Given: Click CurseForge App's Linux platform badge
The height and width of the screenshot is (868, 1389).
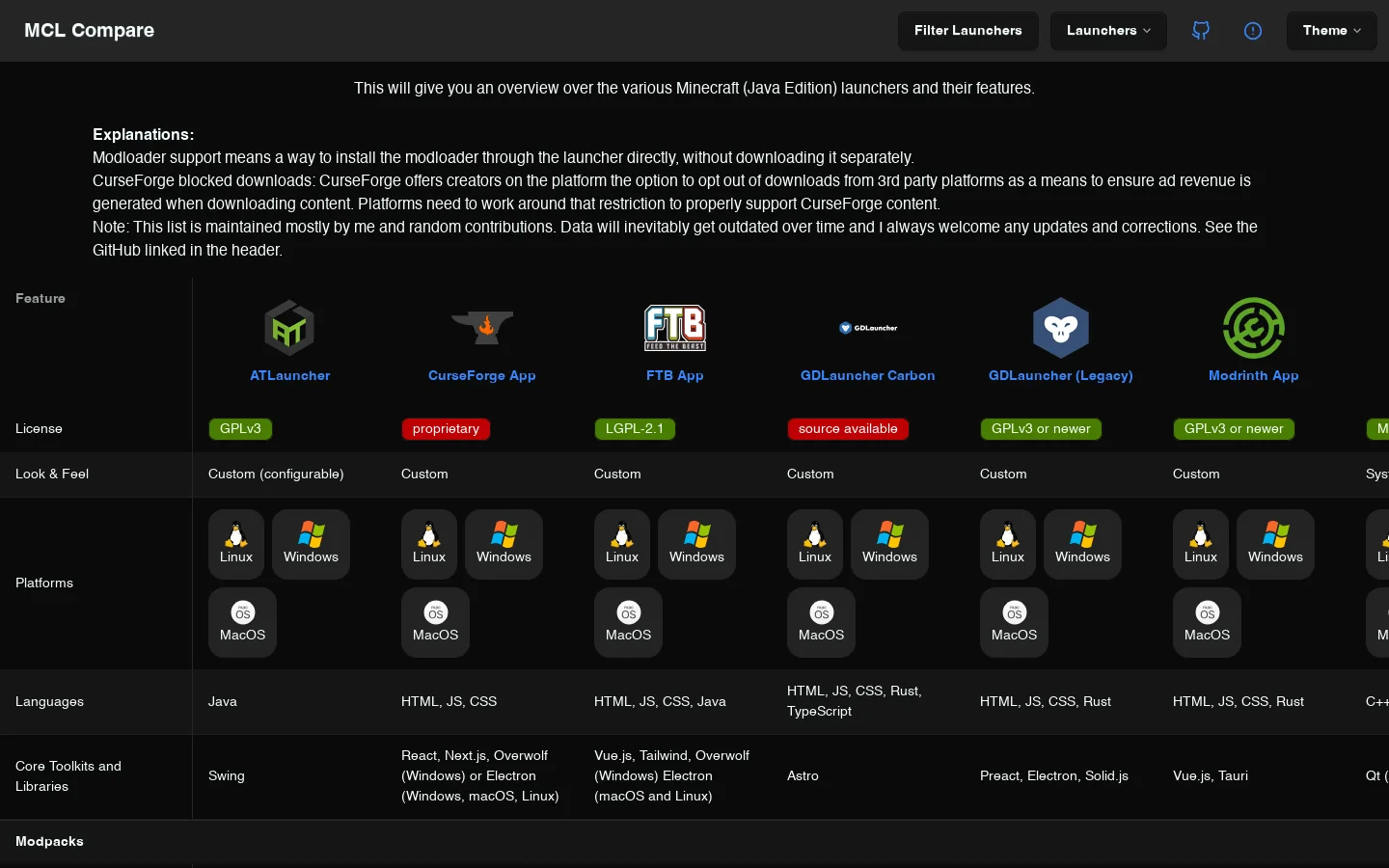Looking at the screenshot, I should [429, 544].
